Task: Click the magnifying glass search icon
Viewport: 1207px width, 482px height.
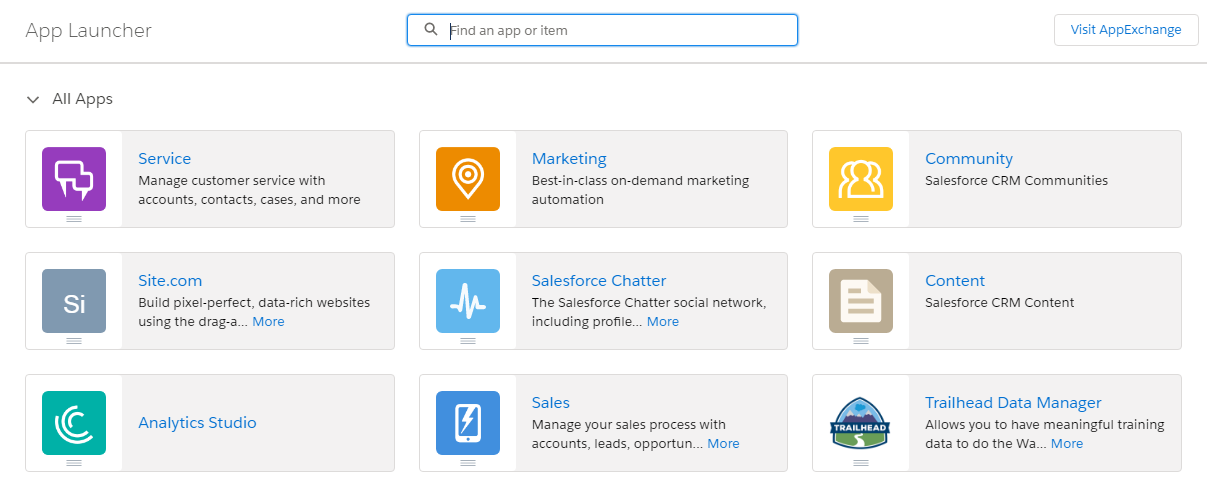Action: pyautogui.click(x=431, y=30)
